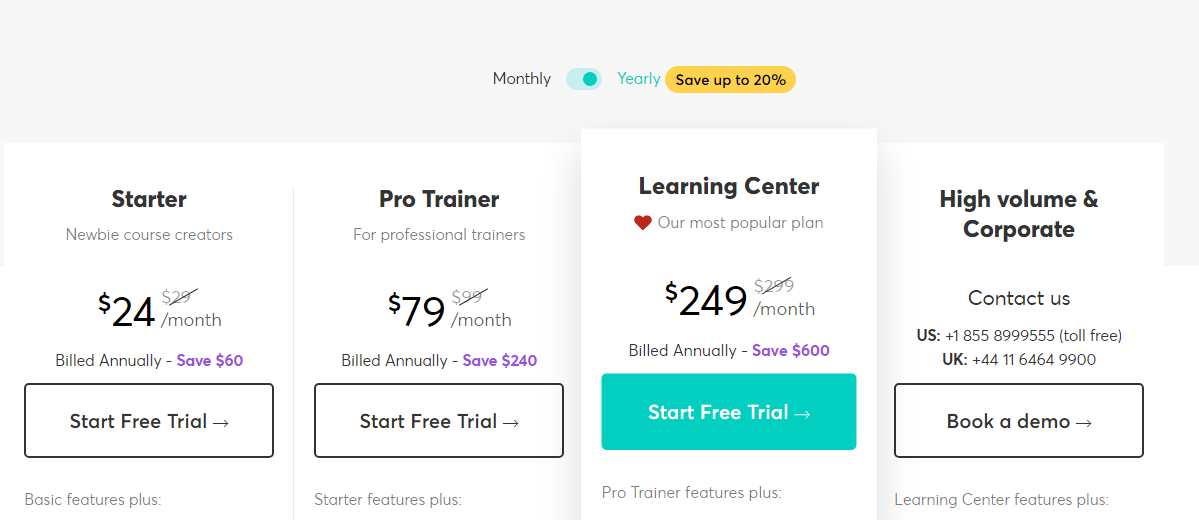Start free trial for Pro Trainer plan
This screenshot has height=520, width=1199.
pyautogui.click(x=439, y=421)
